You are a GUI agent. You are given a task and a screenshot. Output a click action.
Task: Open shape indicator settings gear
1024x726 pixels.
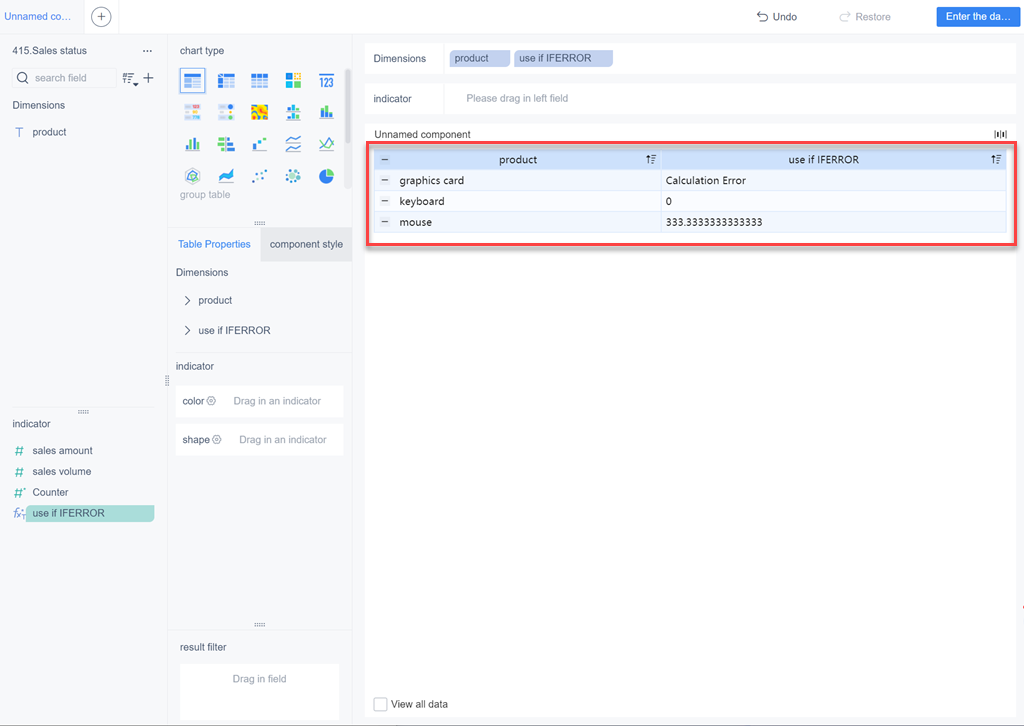217,439
